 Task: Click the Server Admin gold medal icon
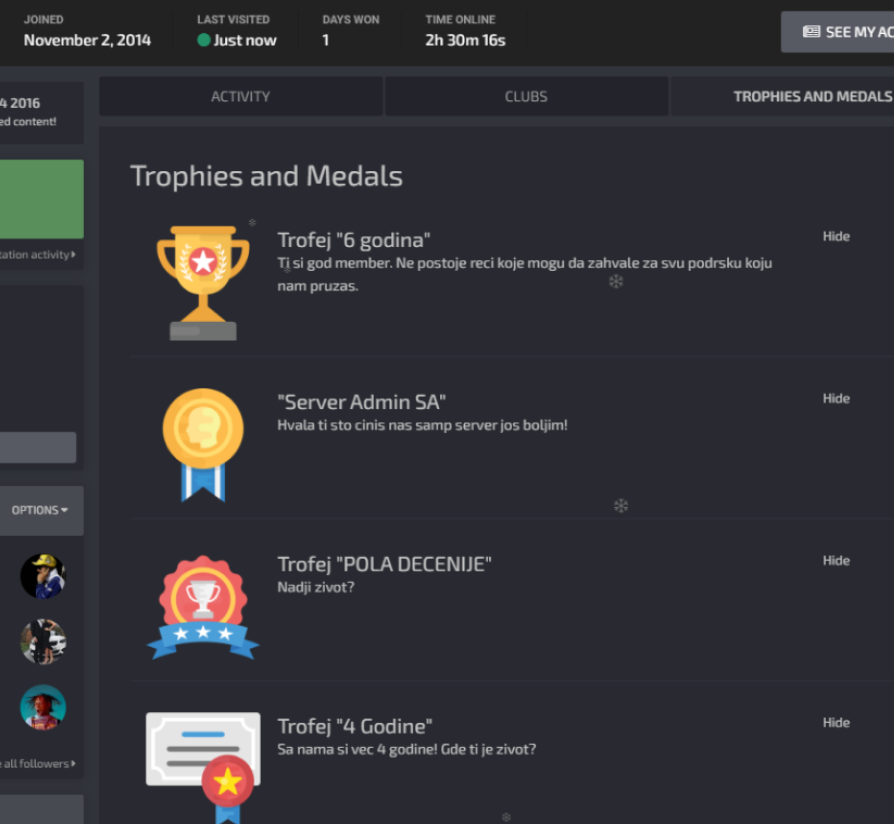[203, 445]
